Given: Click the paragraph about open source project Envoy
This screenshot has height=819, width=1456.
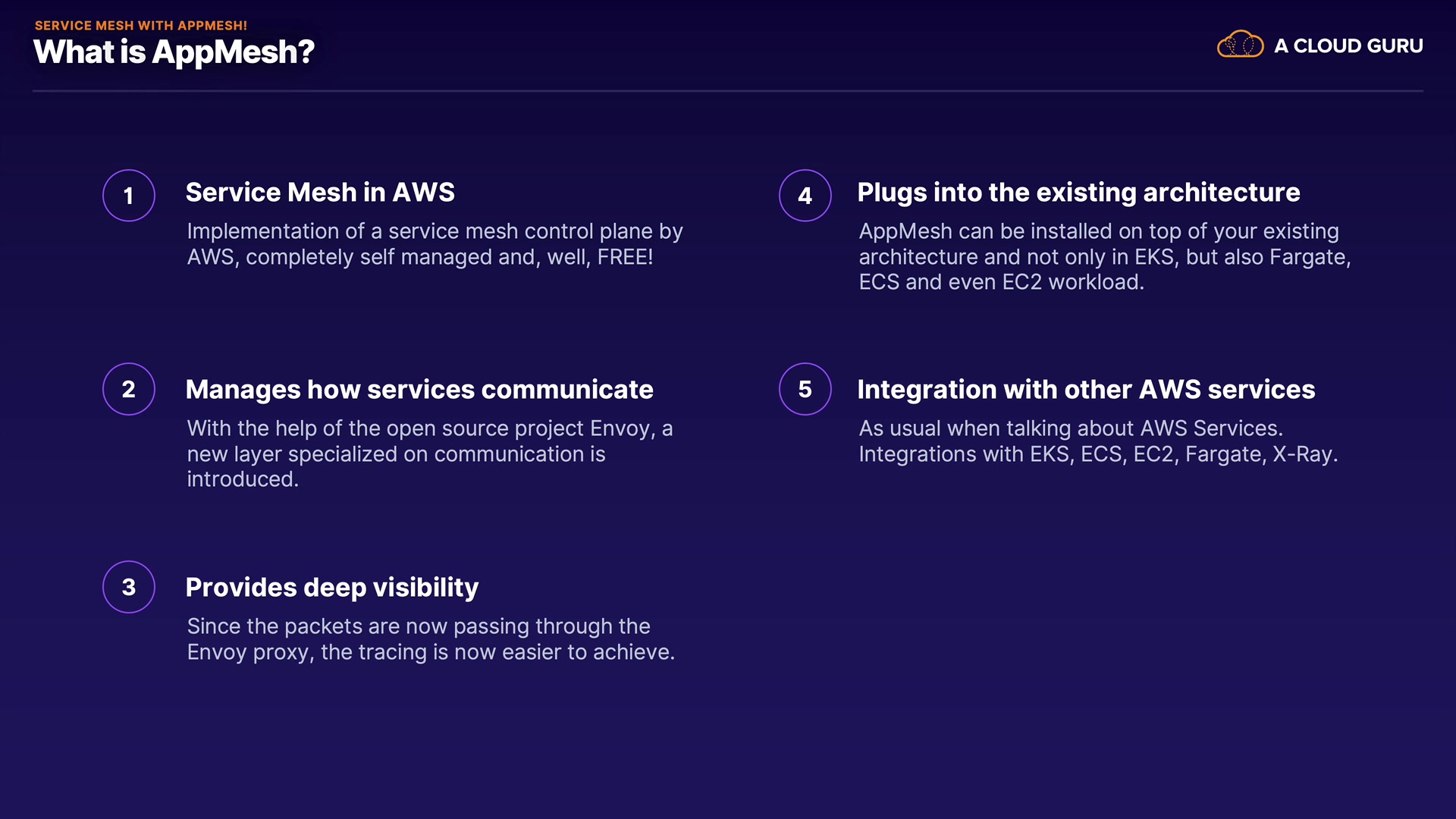Looking at the screenshot, I should (429, 453).
